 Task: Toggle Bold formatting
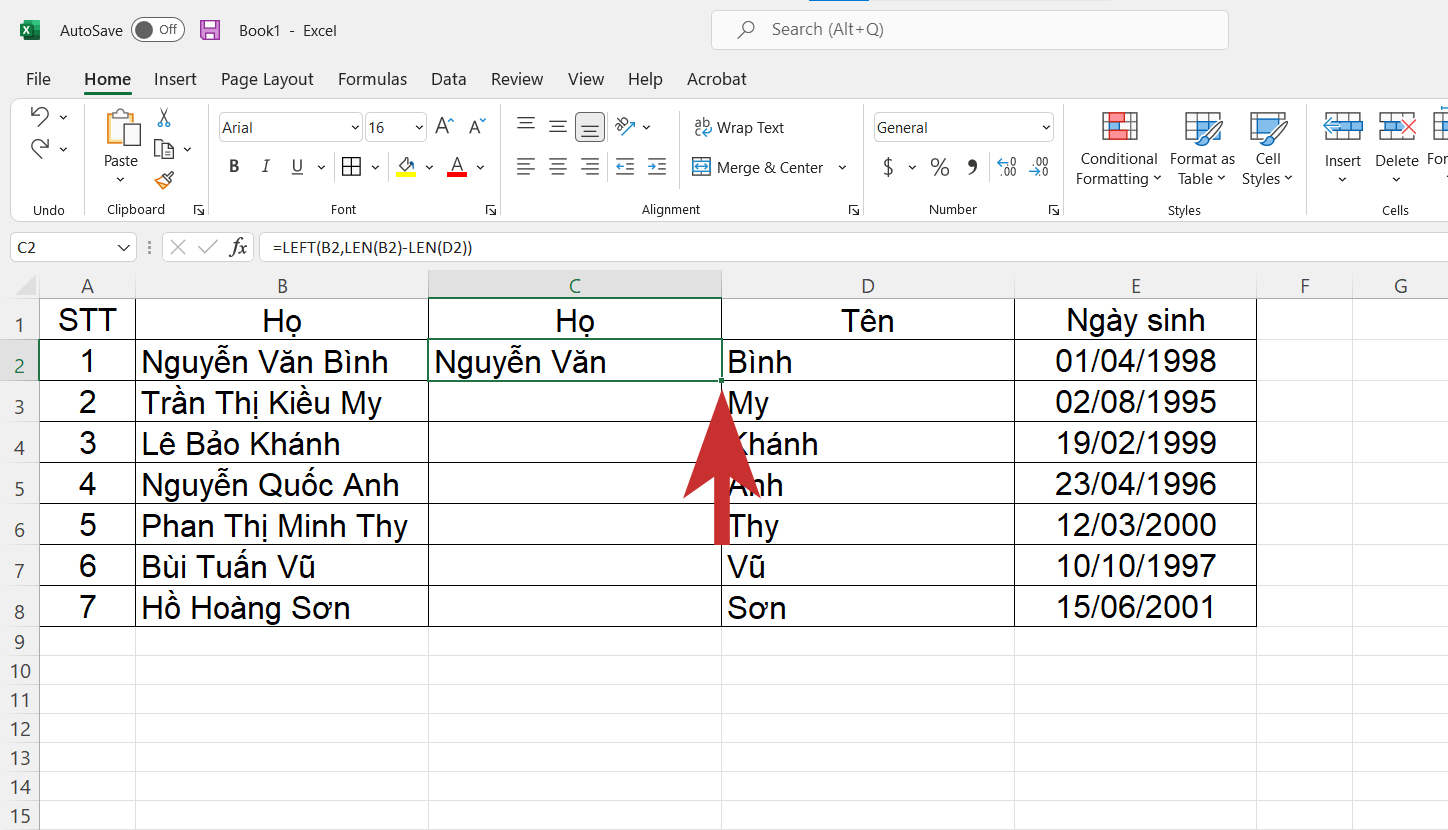point(234,167)
